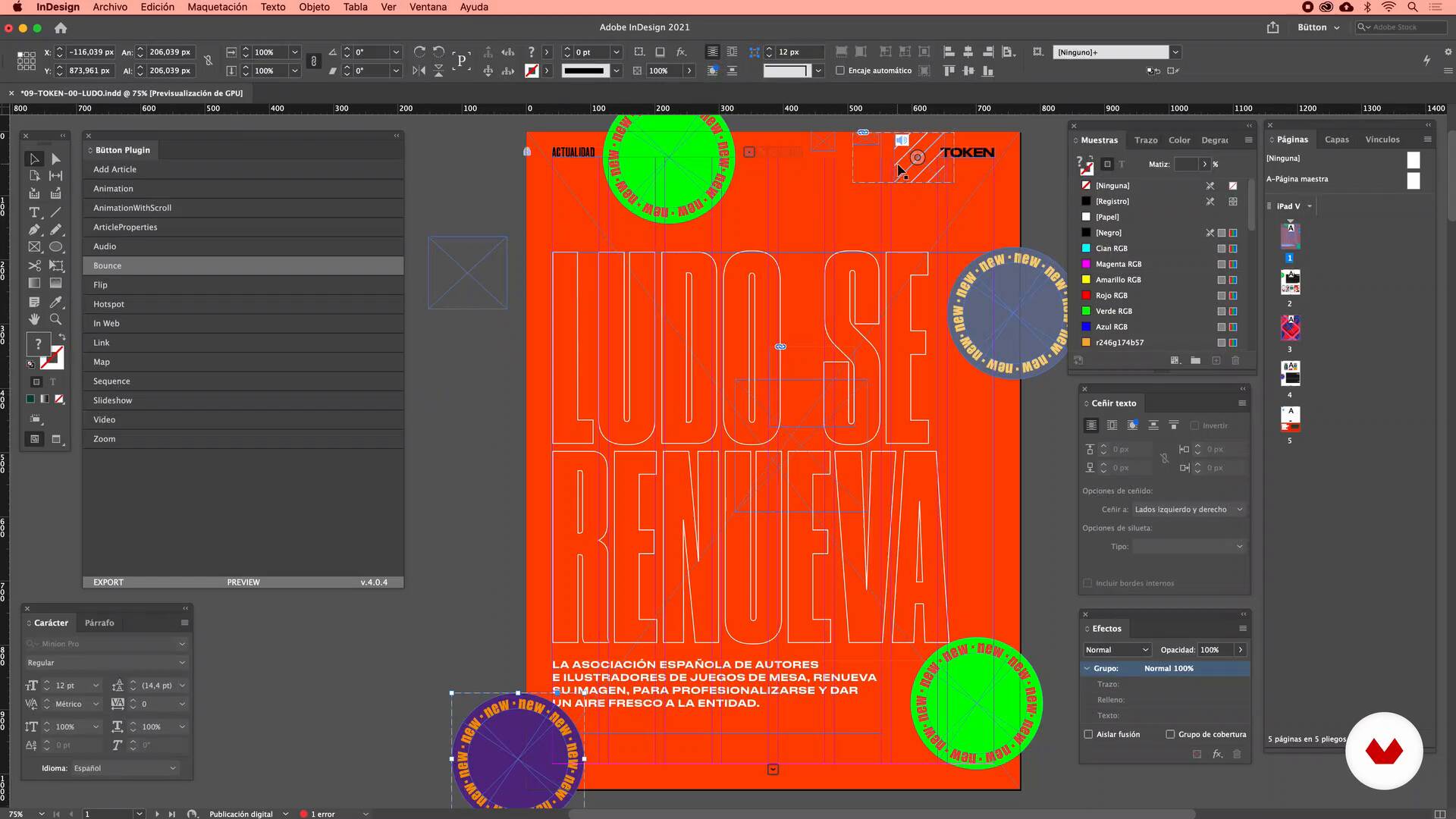This screenshot has width=1456, height=819.
Task: Enable Encaje automático checkbox
Action: [840, 71]
